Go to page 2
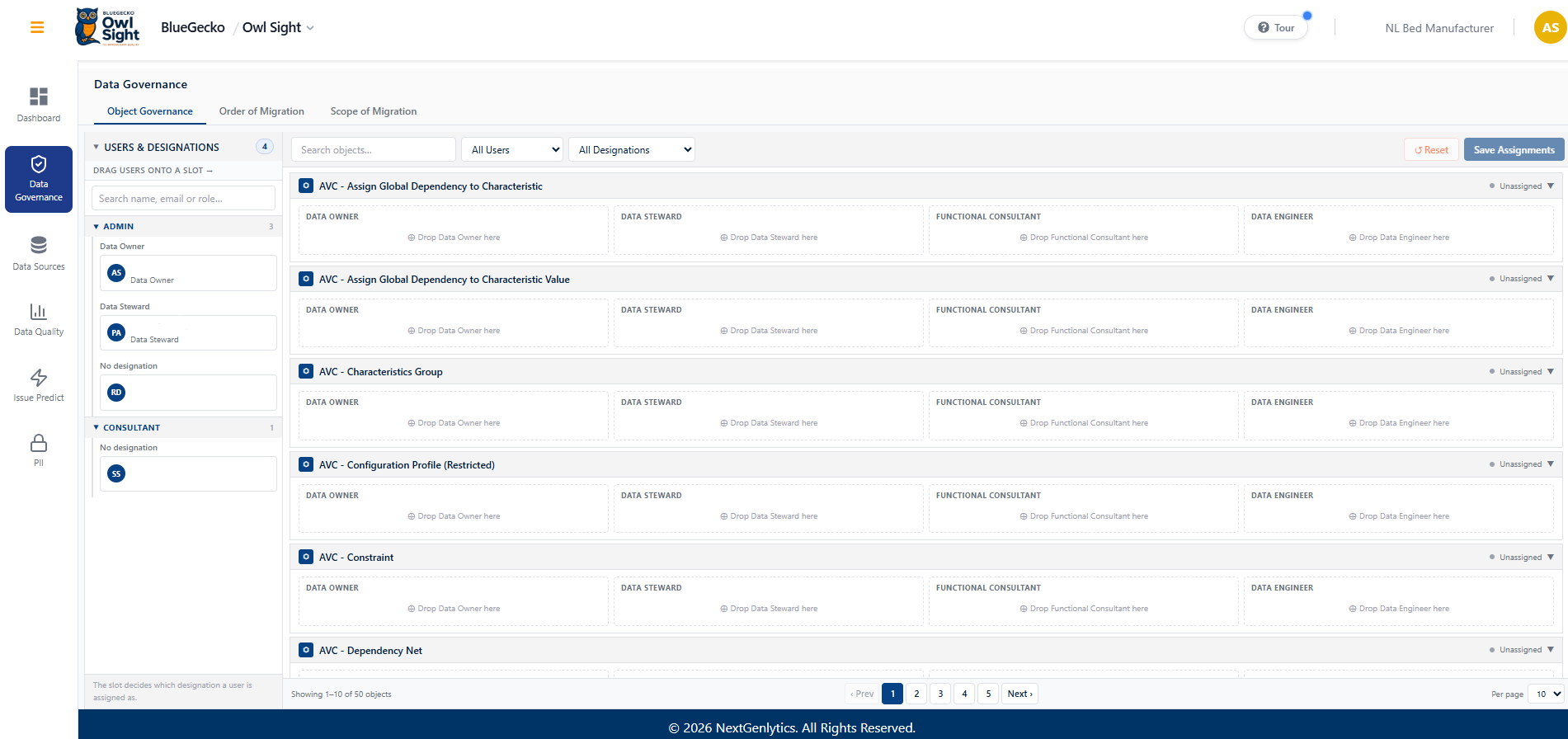Screen dimensions: 1568x739 [x=916, y=694]
